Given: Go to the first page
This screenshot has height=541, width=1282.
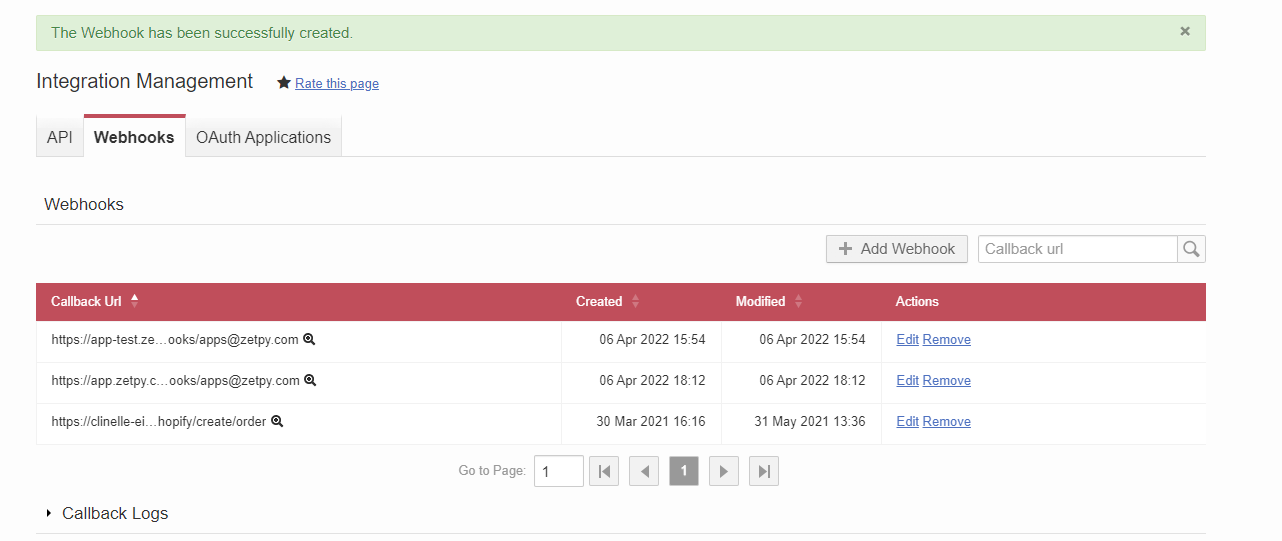Looking at the screenshot, I should click(x=604, y=471).
